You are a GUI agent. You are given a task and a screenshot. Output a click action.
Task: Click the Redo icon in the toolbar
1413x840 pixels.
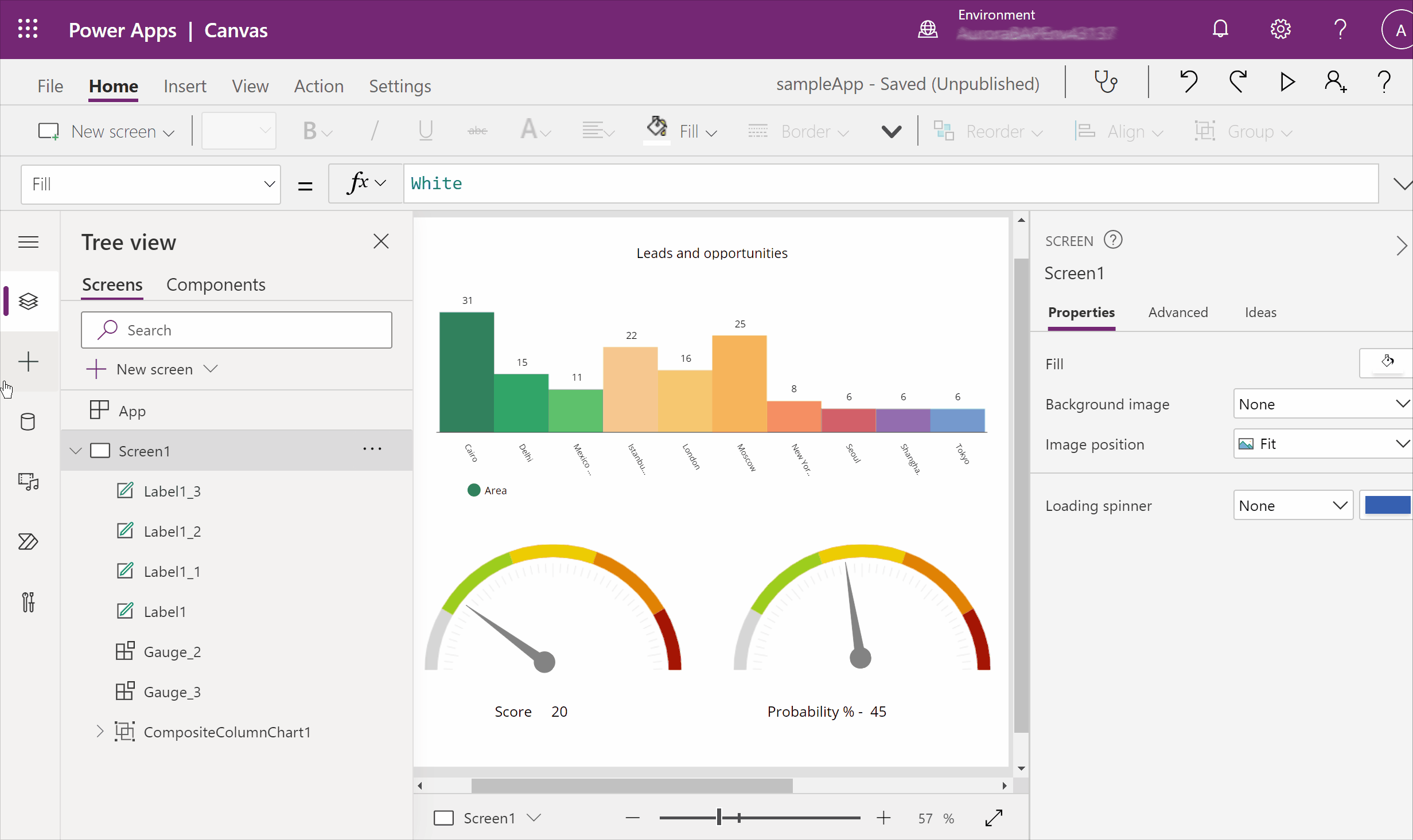(x=1238, y=83)
